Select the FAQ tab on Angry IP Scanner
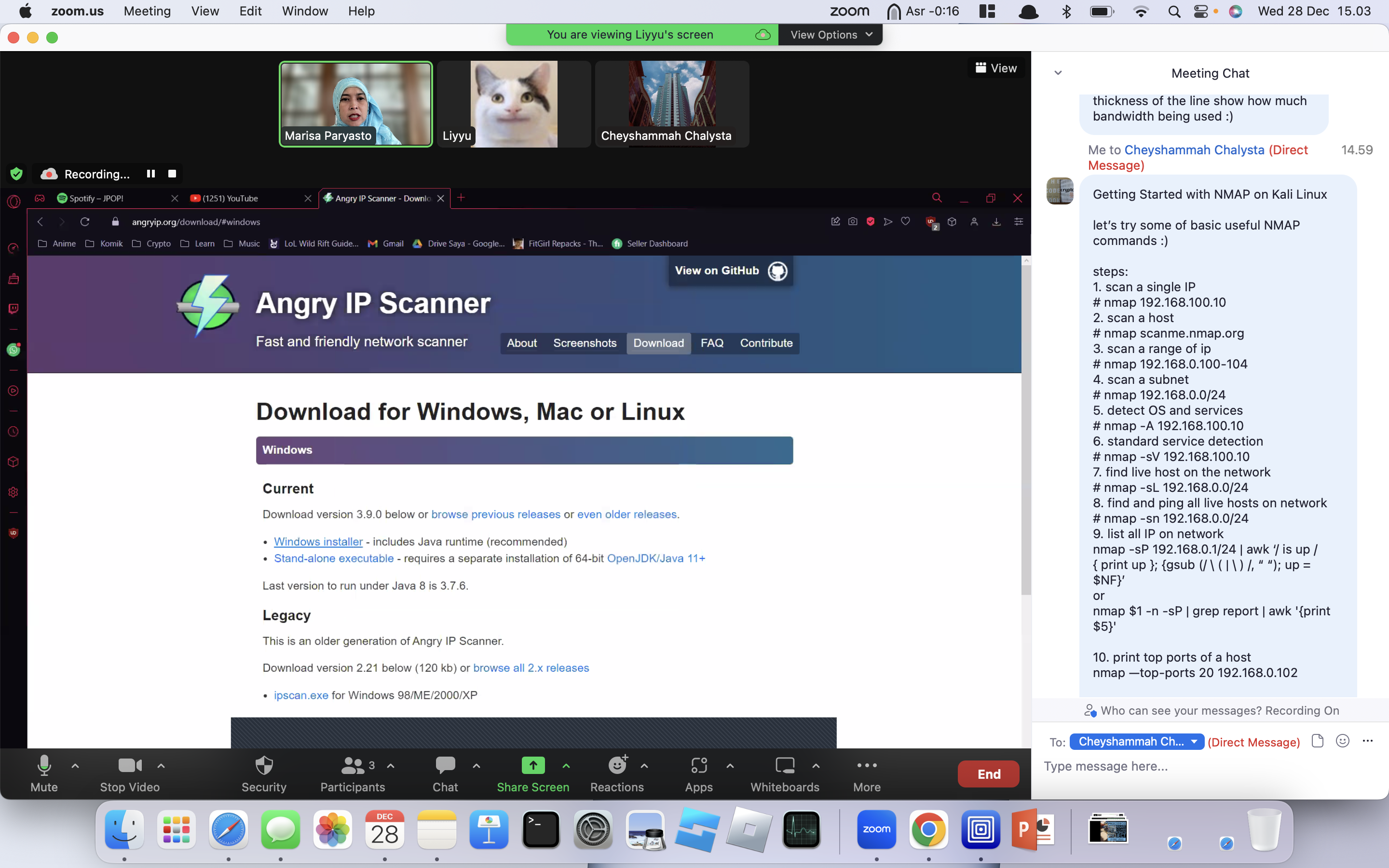The width and height of the screenshot is (1389, 868). click(x=712, y=343)
